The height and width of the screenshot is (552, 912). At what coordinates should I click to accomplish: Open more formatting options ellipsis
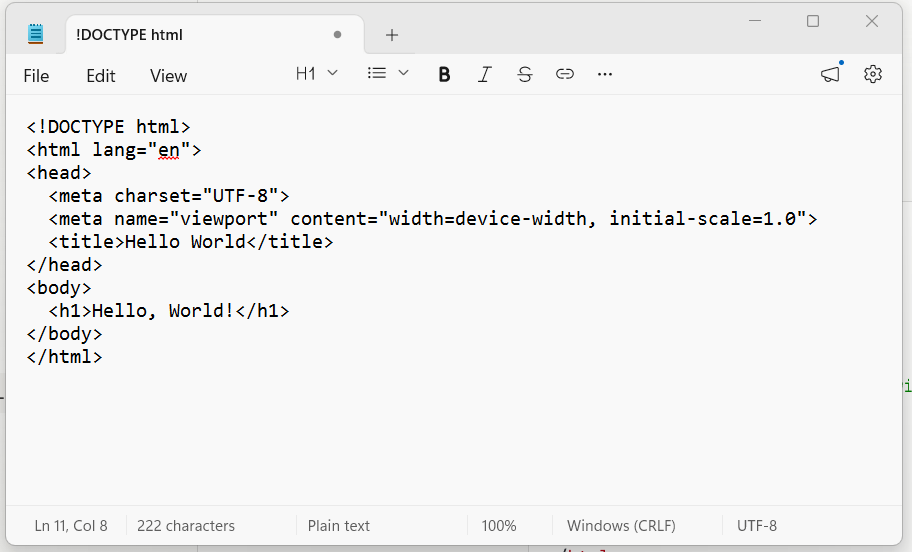click(604, 74)
